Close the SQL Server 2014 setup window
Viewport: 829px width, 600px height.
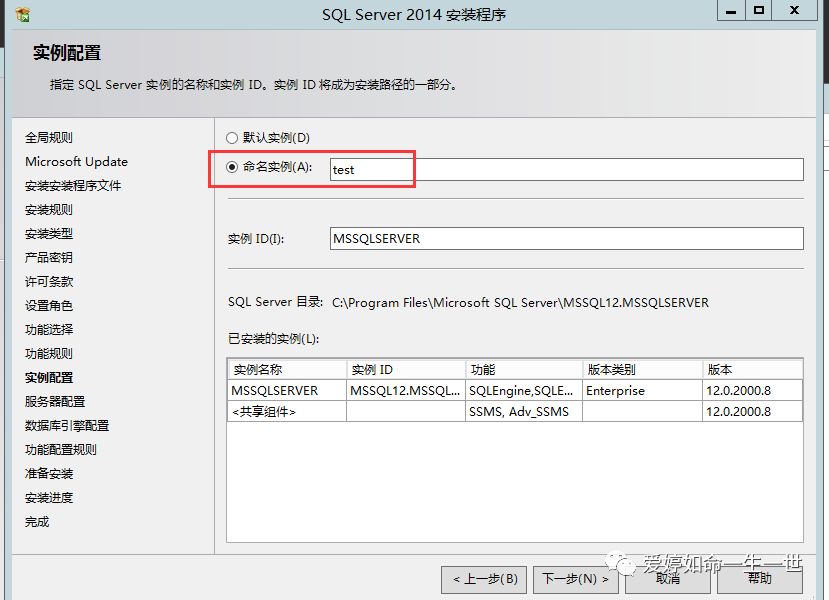tap(794, 11)
